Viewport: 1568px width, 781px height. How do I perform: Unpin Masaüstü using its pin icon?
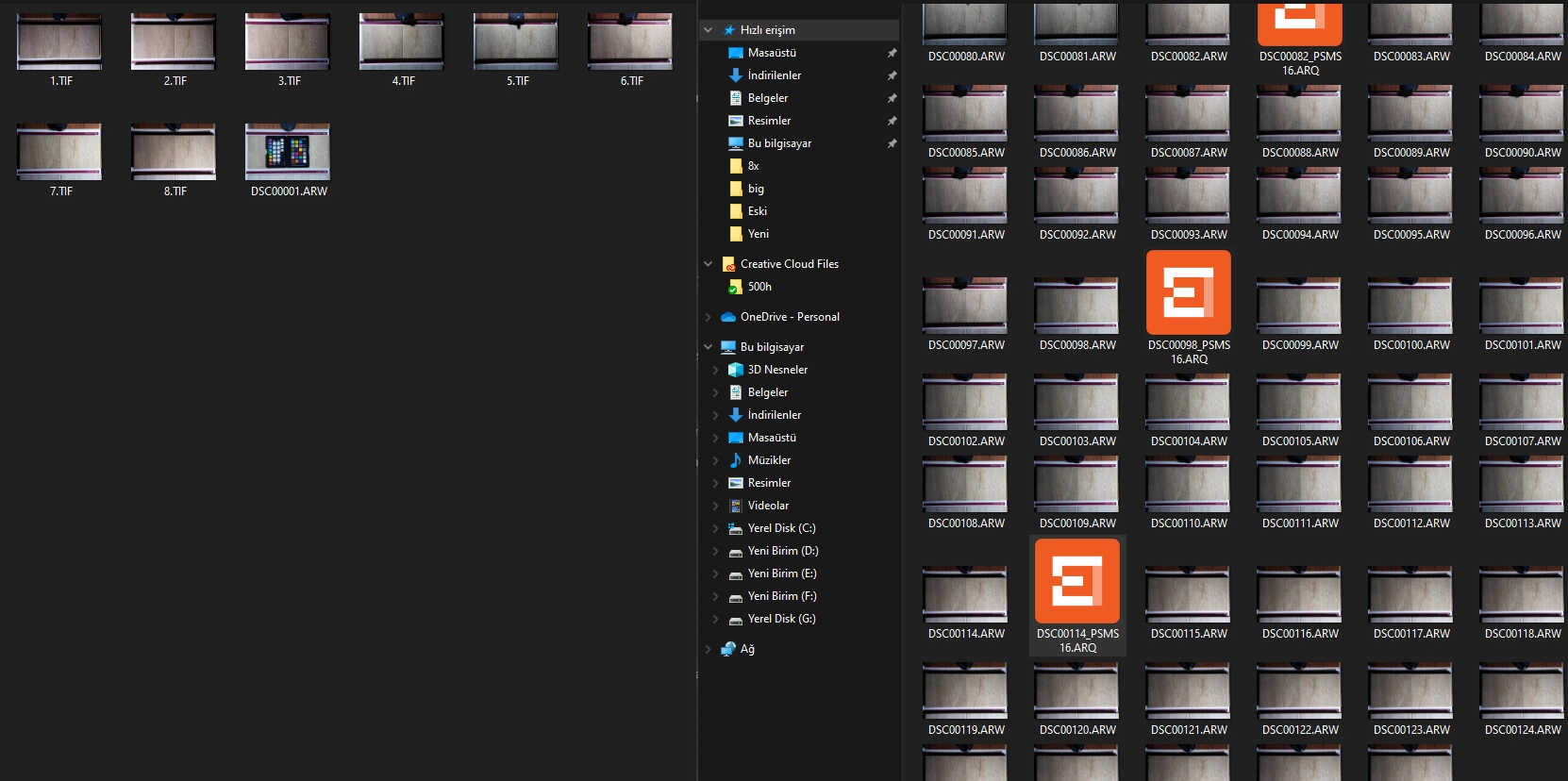click(x=892, y=53)
